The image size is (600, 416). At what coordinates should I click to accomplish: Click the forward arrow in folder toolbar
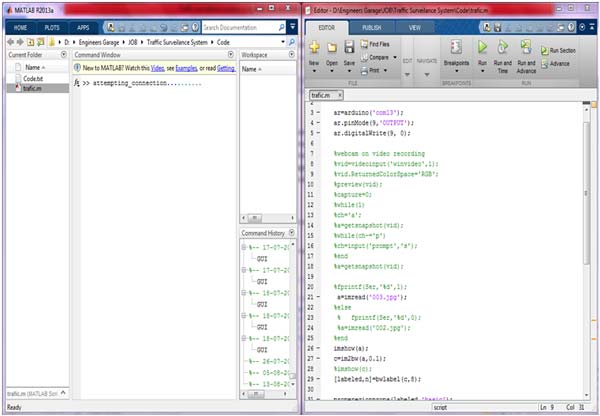click(x=20, y=42)
